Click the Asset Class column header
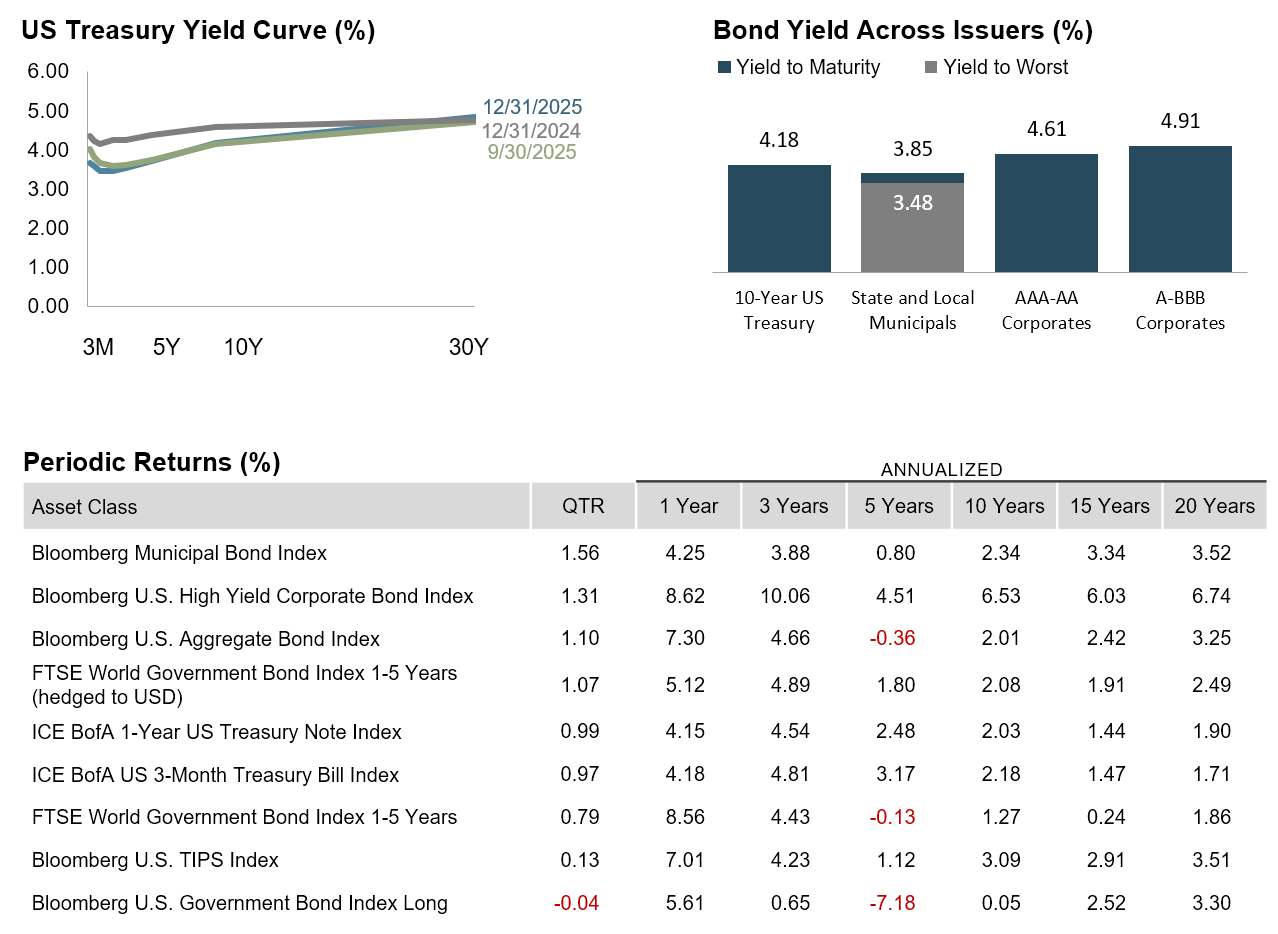 [x=85, y=507]
